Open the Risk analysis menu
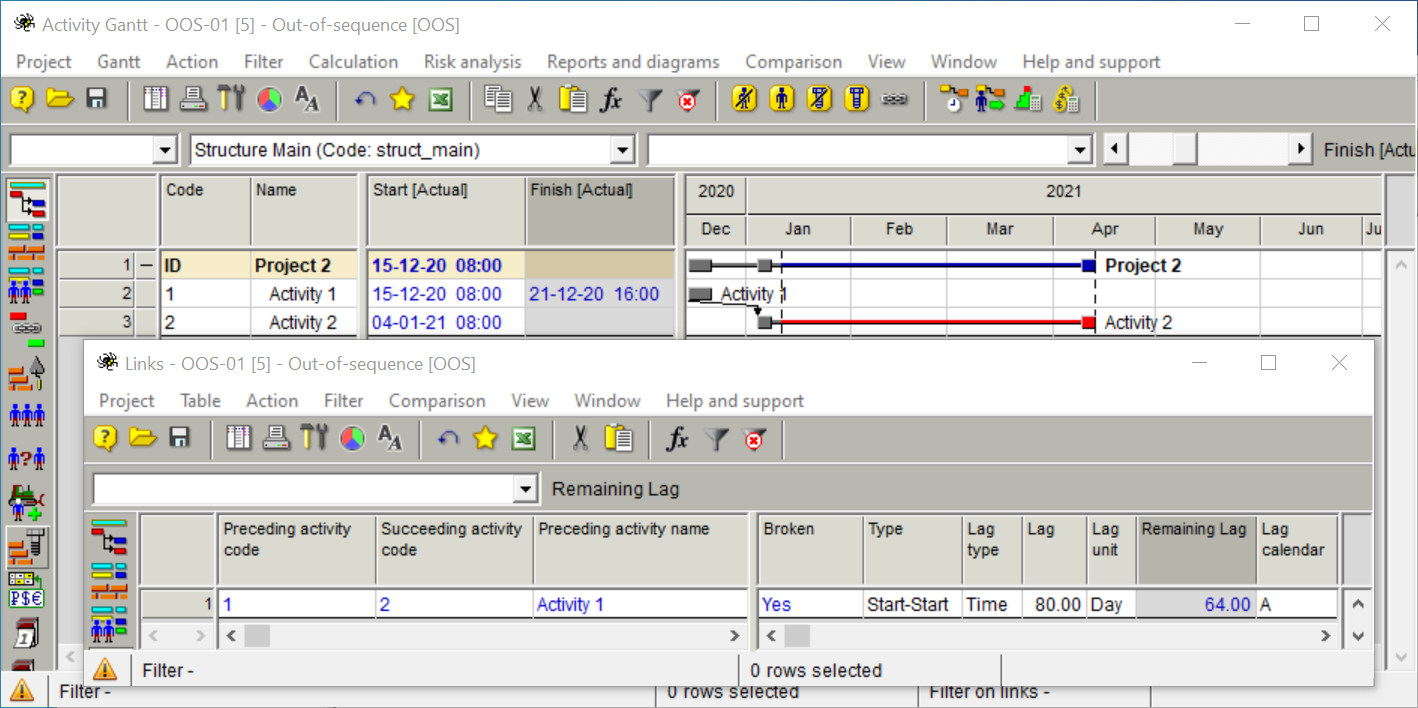 [x=473, y=62]
